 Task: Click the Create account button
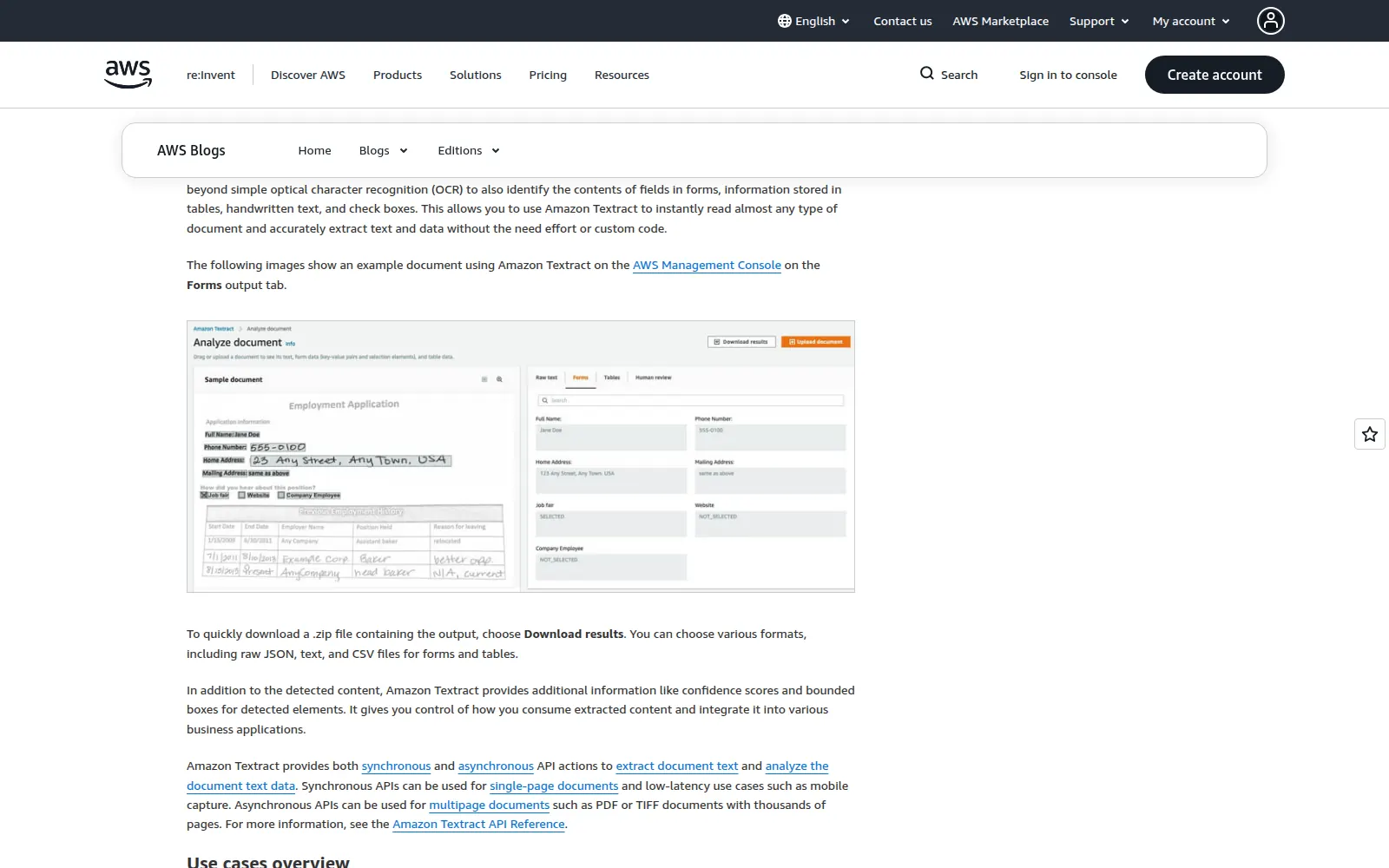(x=1215, y=75)
